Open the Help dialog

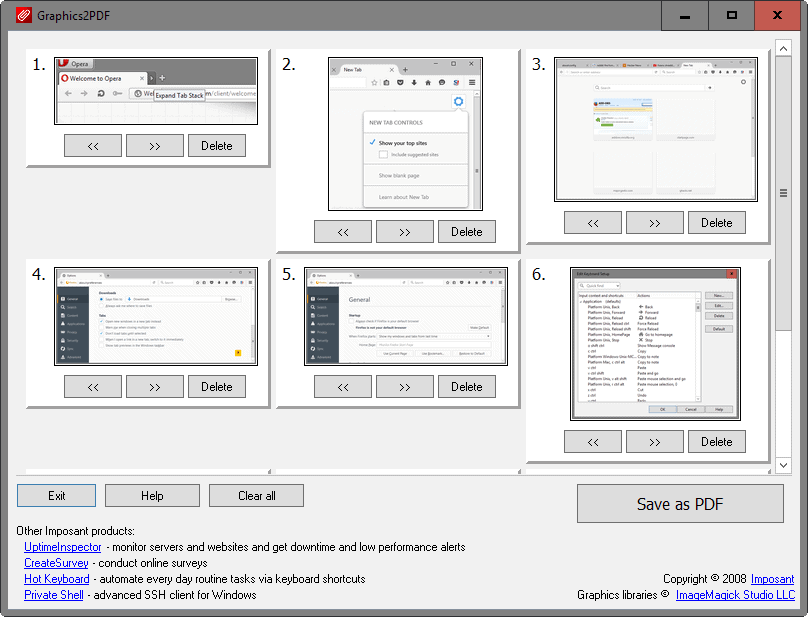point(151,495)
